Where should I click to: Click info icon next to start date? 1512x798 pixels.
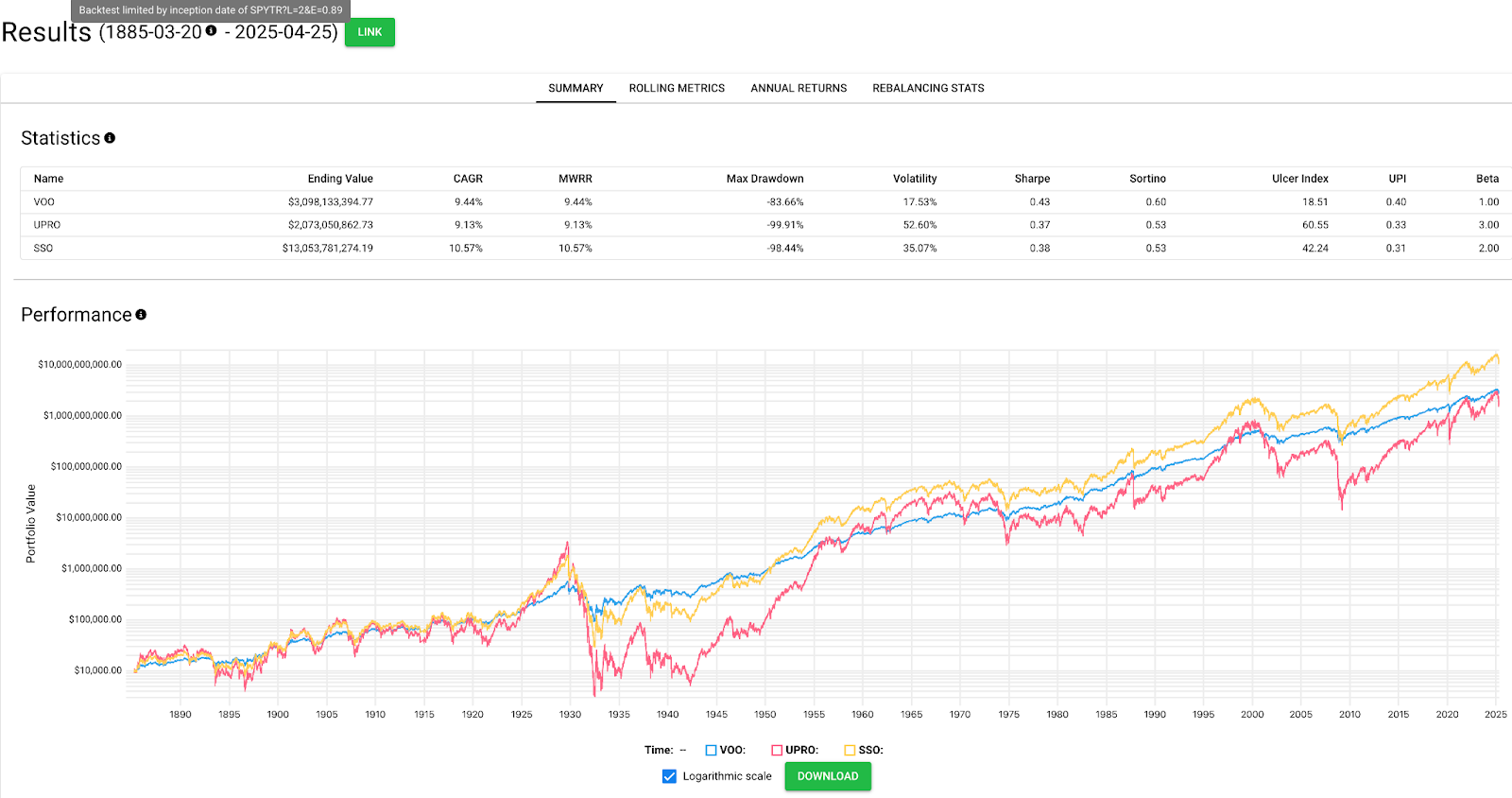pos(211,31)
